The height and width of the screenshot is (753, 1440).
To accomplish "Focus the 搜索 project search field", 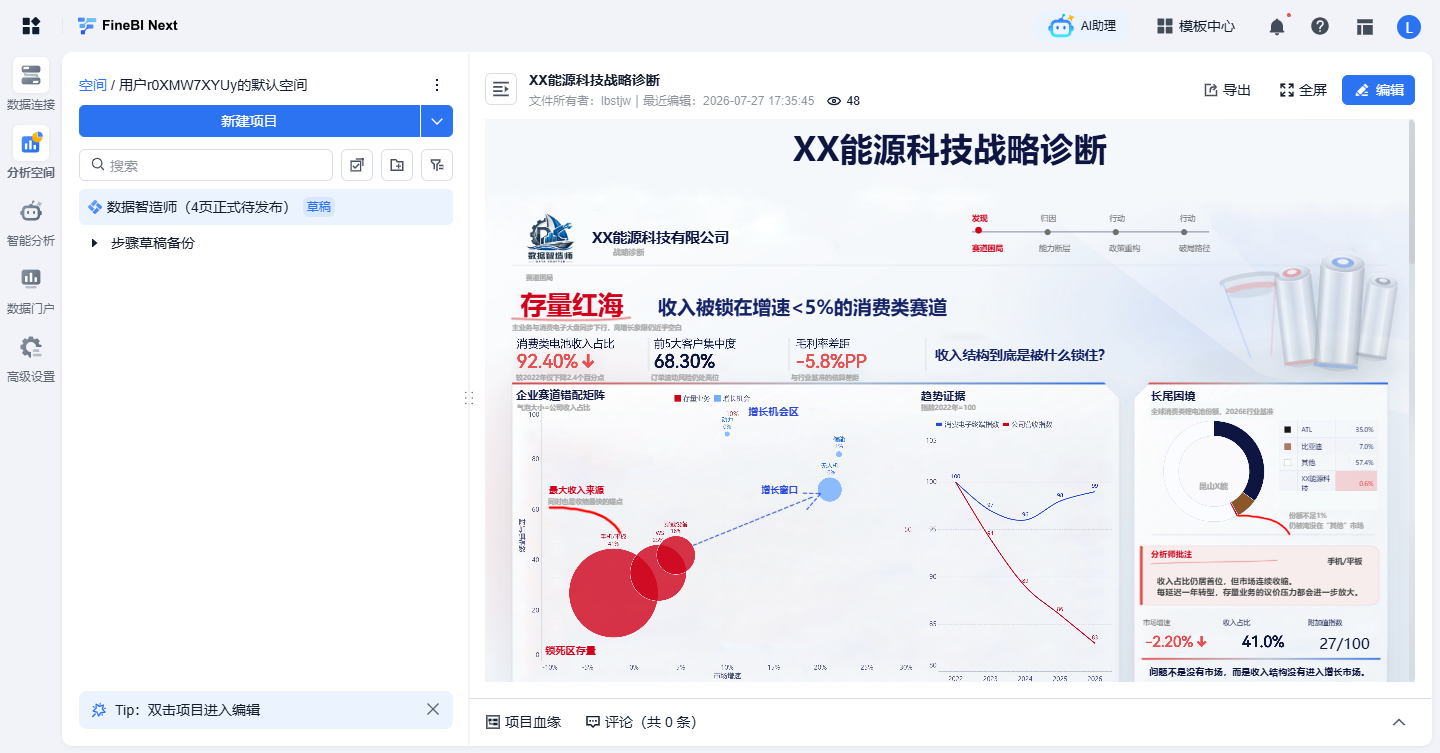I will (206, 165).
